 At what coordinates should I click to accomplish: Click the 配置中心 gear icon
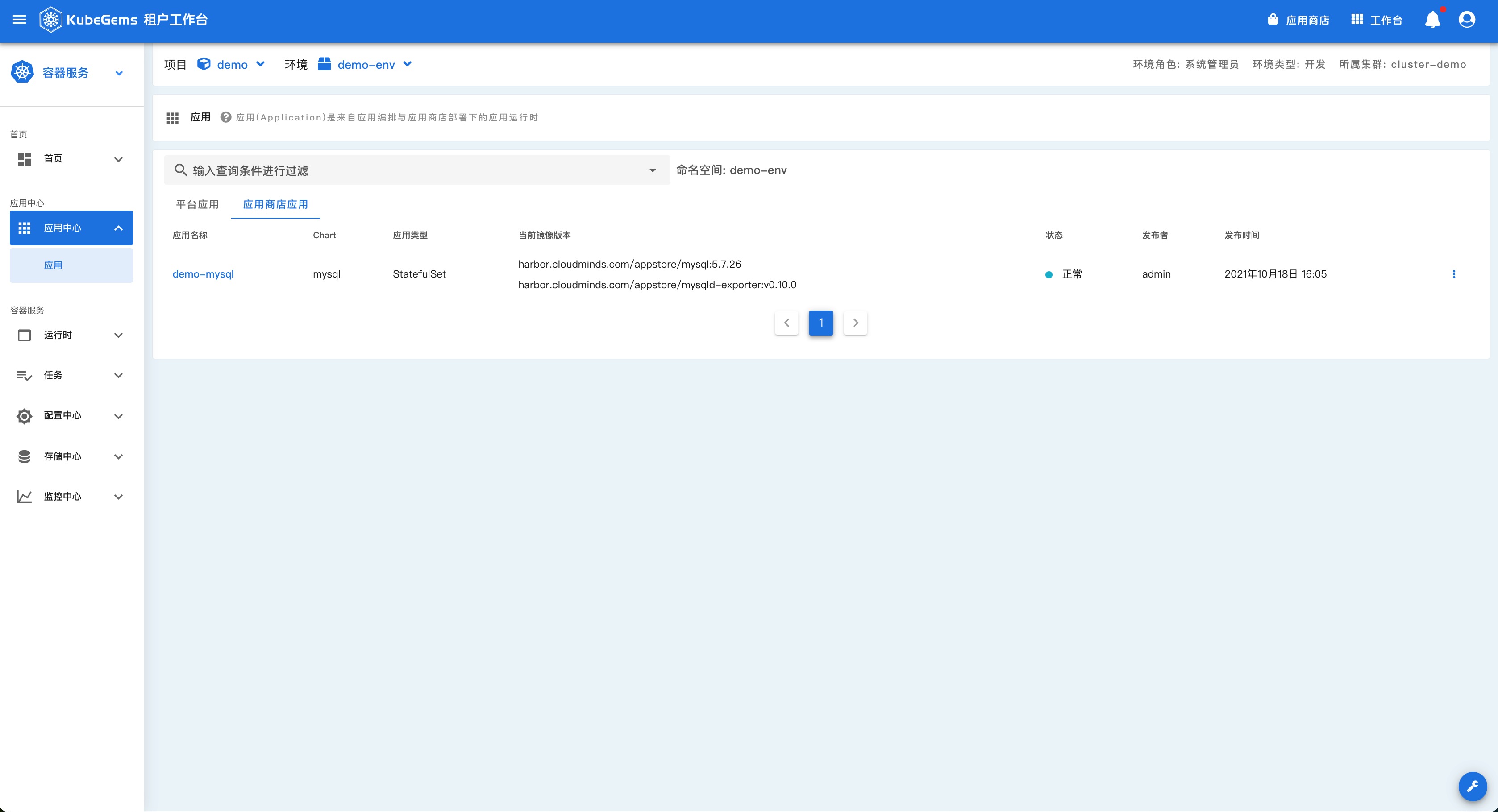[x=25, y=416]
